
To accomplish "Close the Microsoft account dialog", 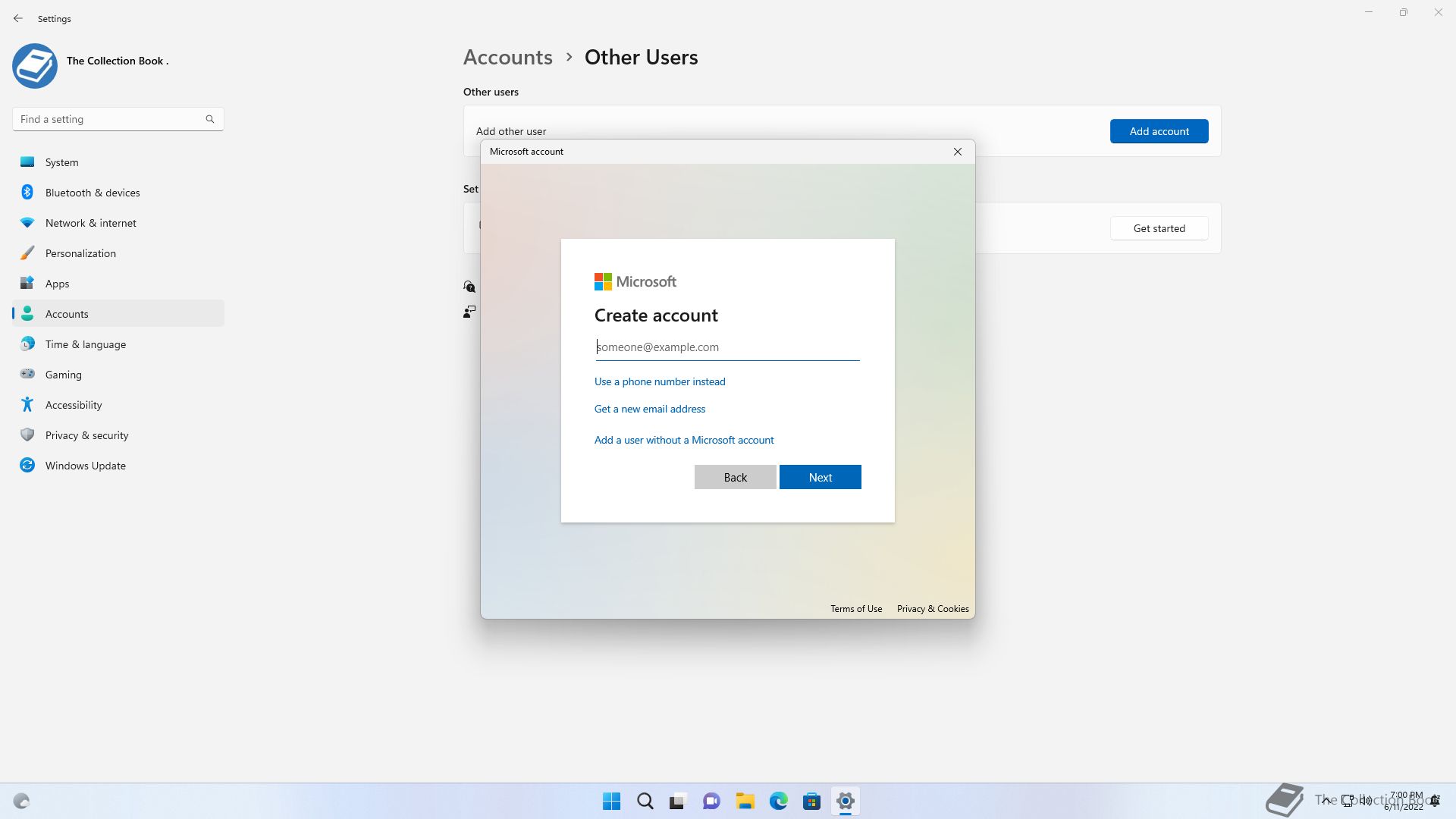I will (x=957, y=152).
